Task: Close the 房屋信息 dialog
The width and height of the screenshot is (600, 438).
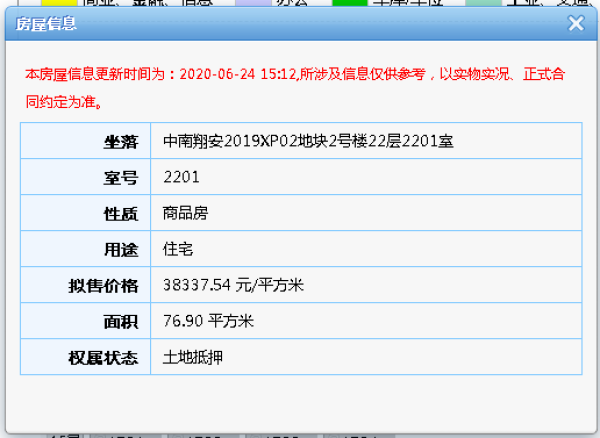Action: click(576, 23)
